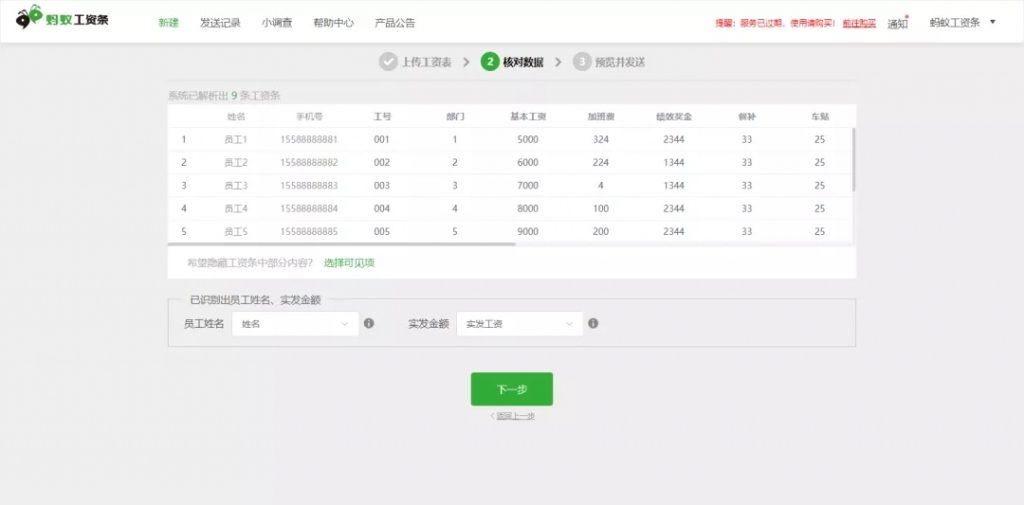Click info icon beside 员工姓名 dropdown
Screen dimensions: 1024x505
[369, 324]
